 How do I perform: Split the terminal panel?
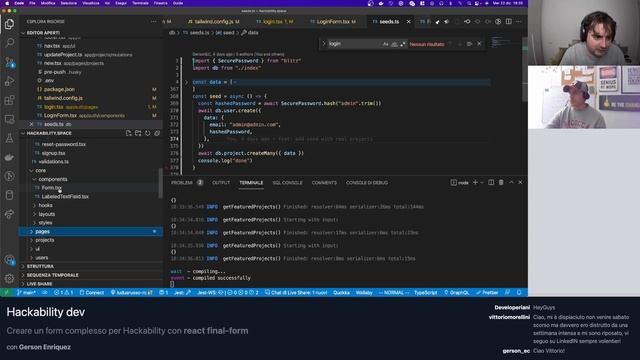click(491, 182)
